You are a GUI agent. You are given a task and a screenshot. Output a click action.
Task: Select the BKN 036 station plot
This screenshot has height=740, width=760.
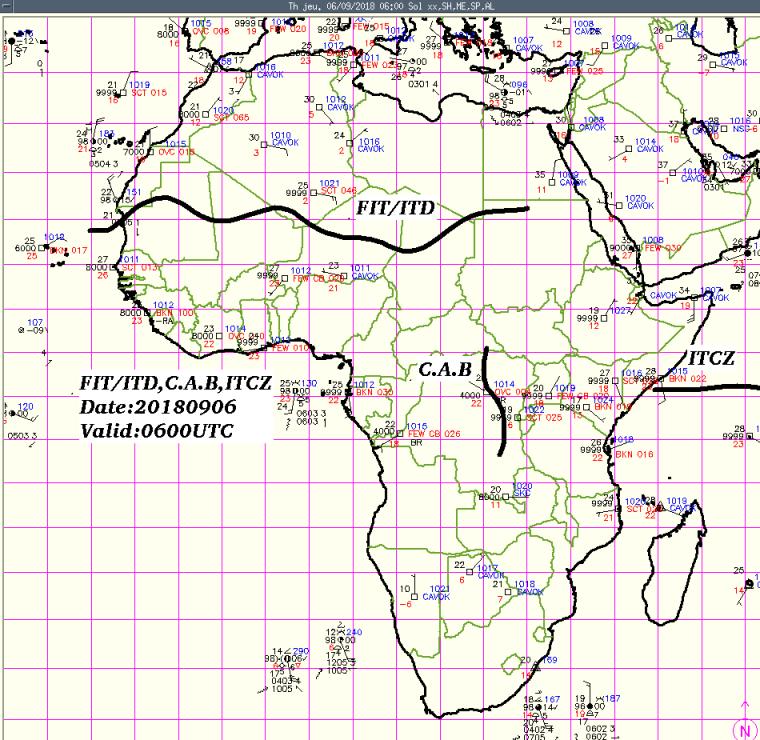point(369,392)
